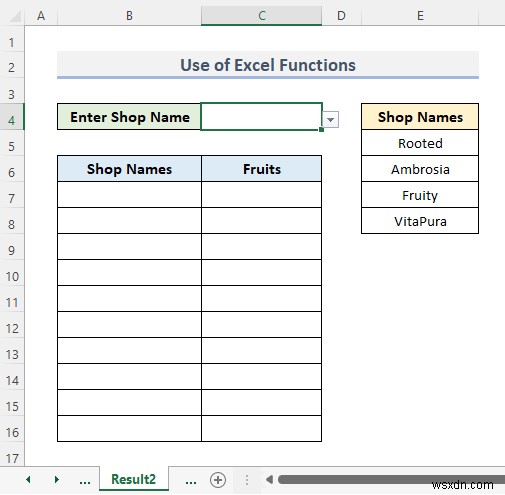Click the horizontal scrollbar thumb
Image resolution: width=505 pixels, height=495 pixels.
point(391,479)
